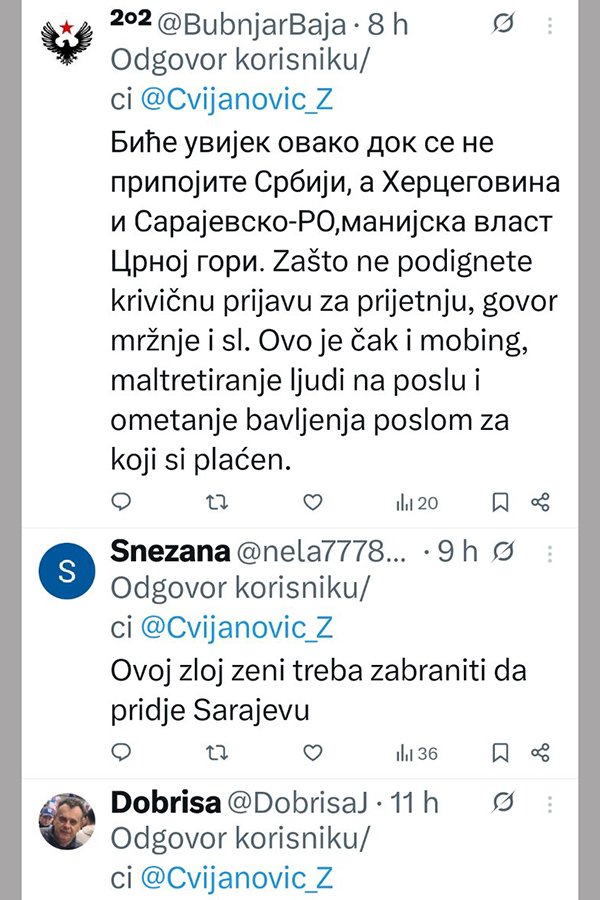Reply to BubnjarBaja's tweet
Image resolution: width=600 pixels, height=900 pixels.
pos(120,502)
